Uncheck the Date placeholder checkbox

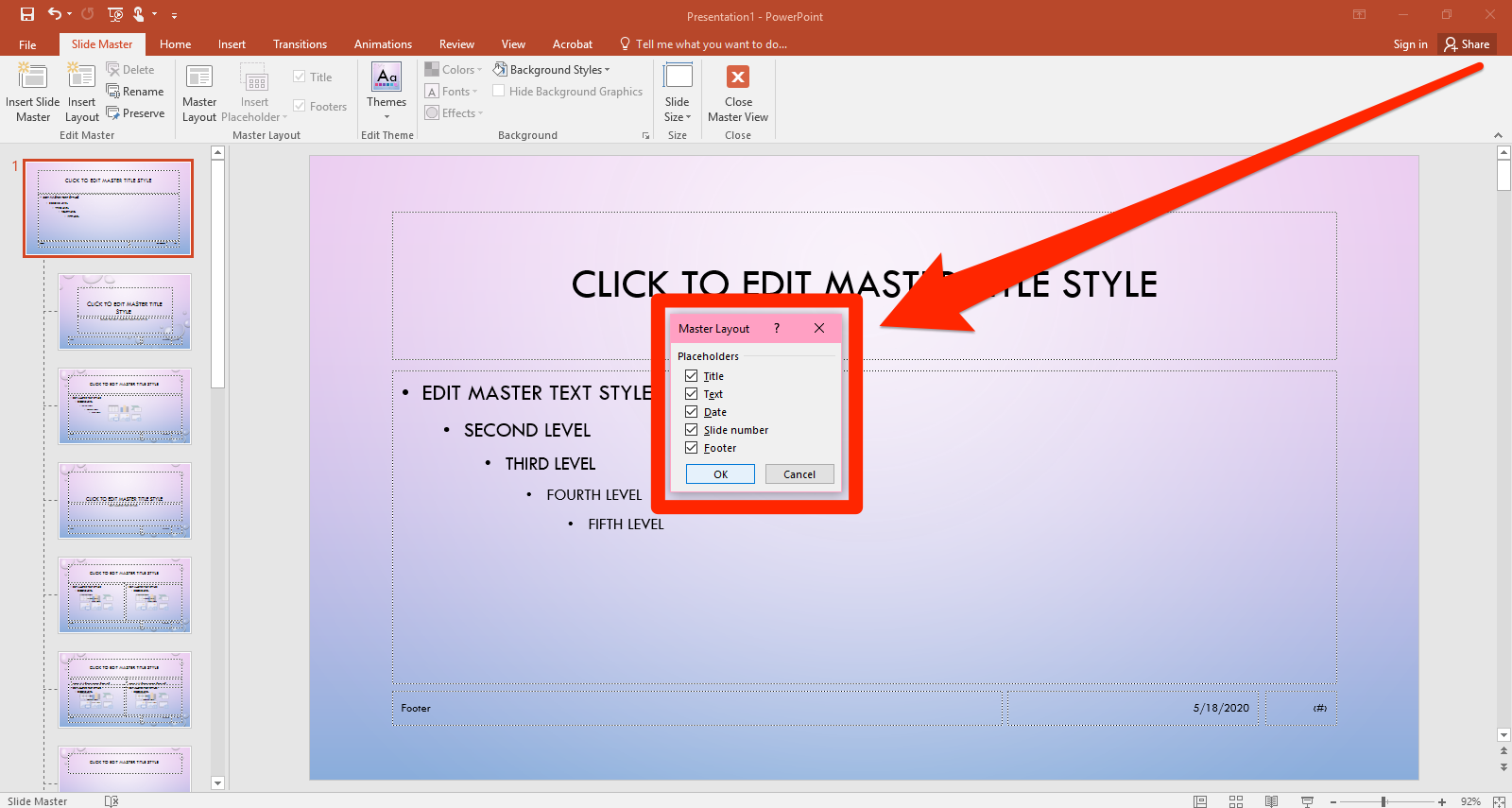(x=692, y=412)
